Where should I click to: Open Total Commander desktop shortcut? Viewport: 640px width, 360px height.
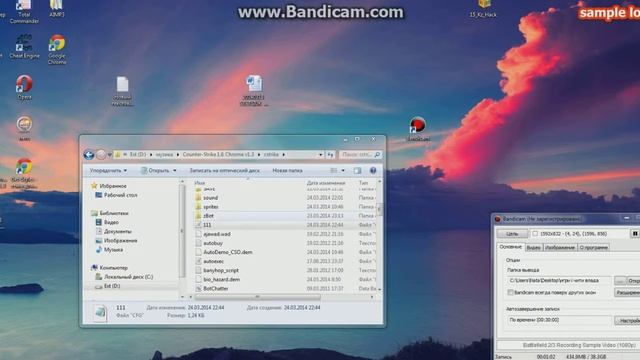pyautogui.click(x=24, y=11)
